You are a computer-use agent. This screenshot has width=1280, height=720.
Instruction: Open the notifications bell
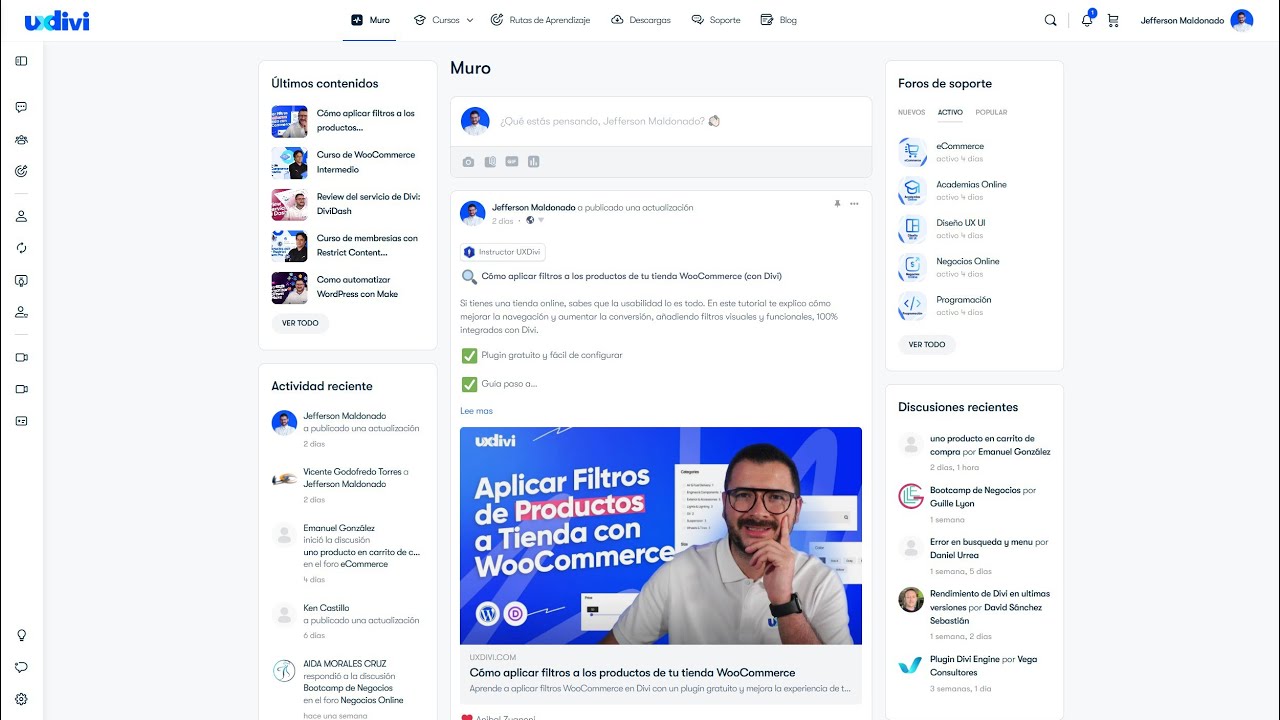(1087, 20)
